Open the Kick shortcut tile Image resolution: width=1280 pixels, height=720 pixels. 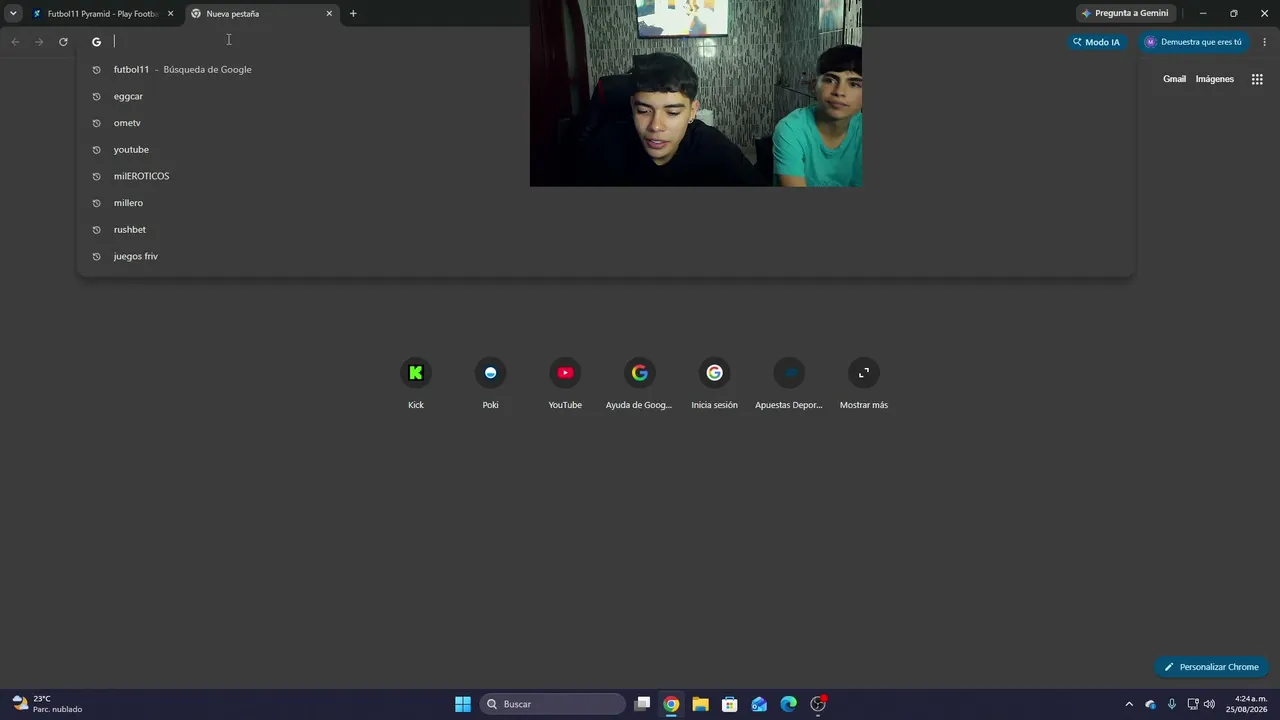[x=416, y=384]
